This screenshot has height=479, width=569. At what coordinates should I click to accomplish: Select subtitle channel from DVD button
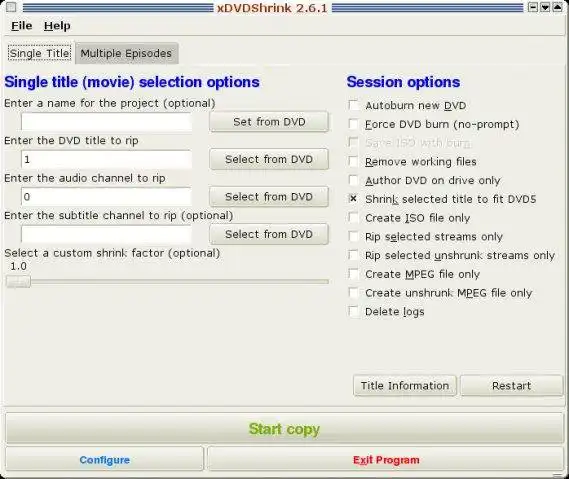269,234
